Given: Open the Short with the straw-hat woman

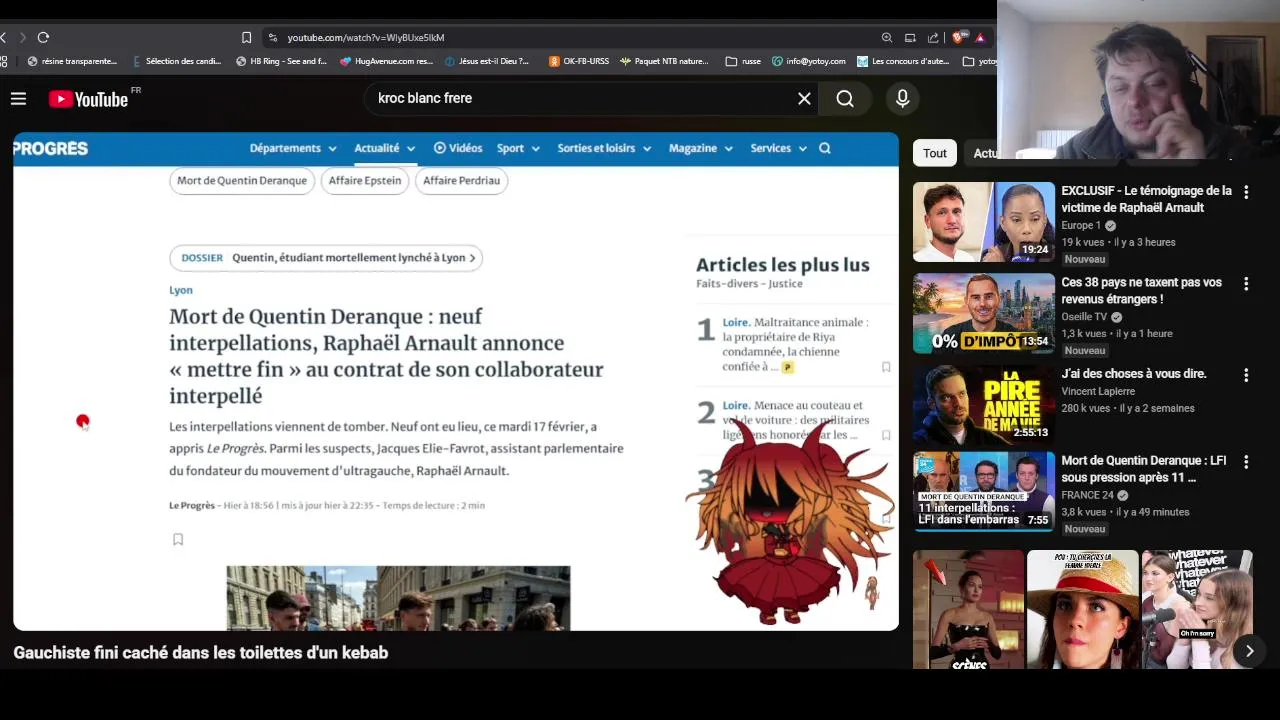Looking at the screenshot, I should click(x=1083, y=609).
